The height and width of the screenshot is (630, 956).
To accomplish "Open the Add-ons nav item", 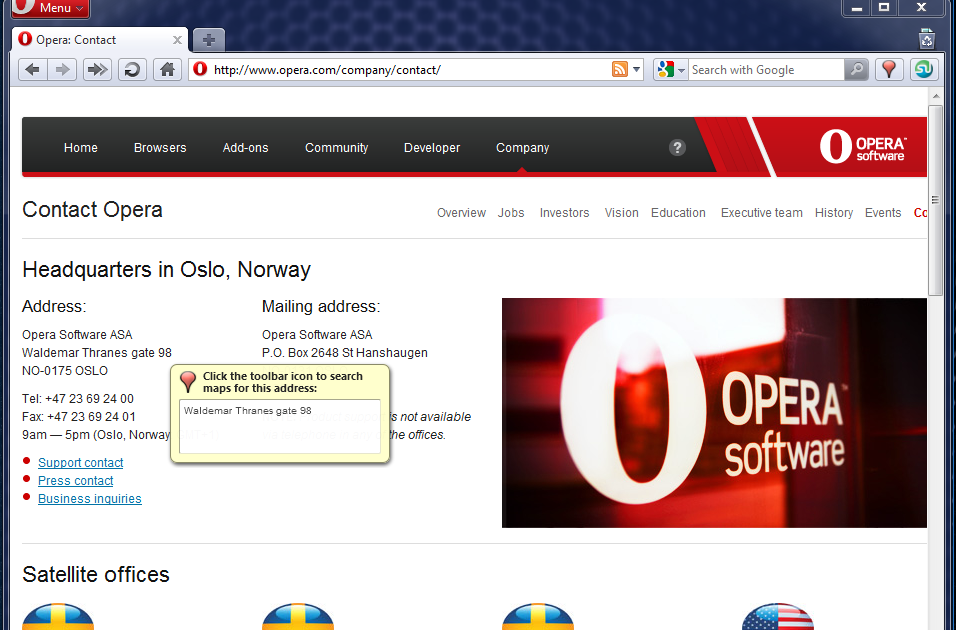I will coord(245,148).
